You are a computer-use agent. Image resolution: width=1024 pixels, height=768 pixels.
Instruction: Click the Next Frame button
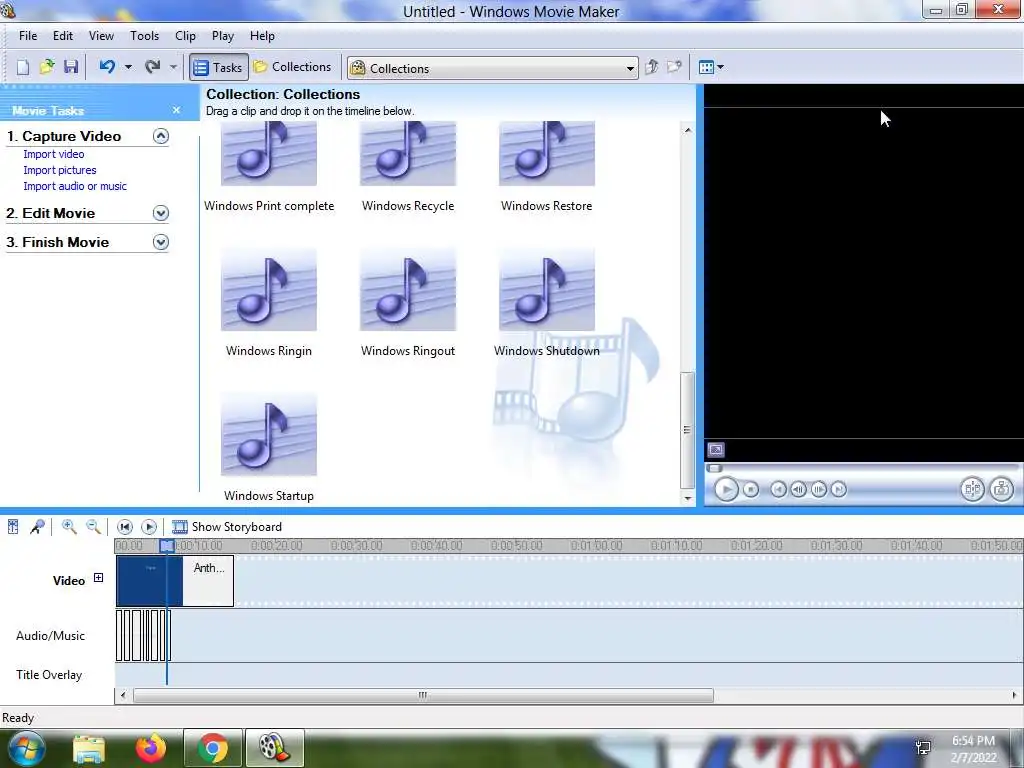[819, 489]
